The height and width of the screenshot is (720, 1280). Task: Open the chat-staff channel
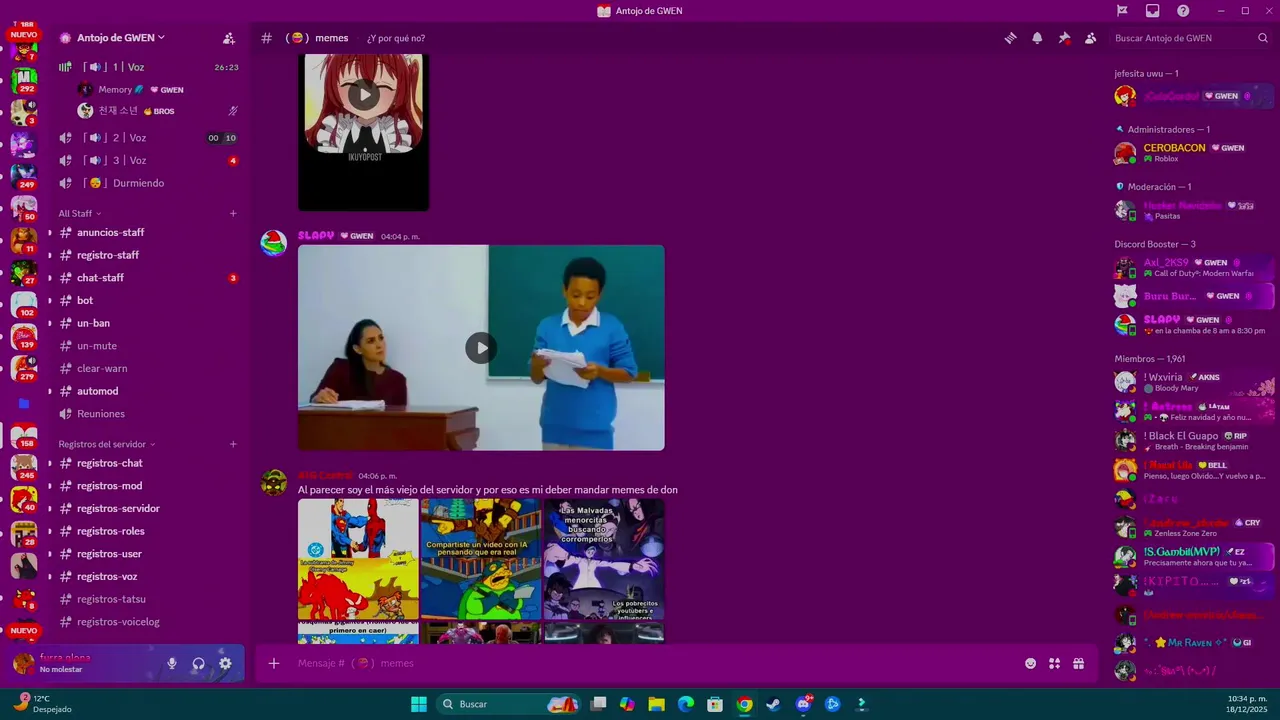(x=148, y=278)
